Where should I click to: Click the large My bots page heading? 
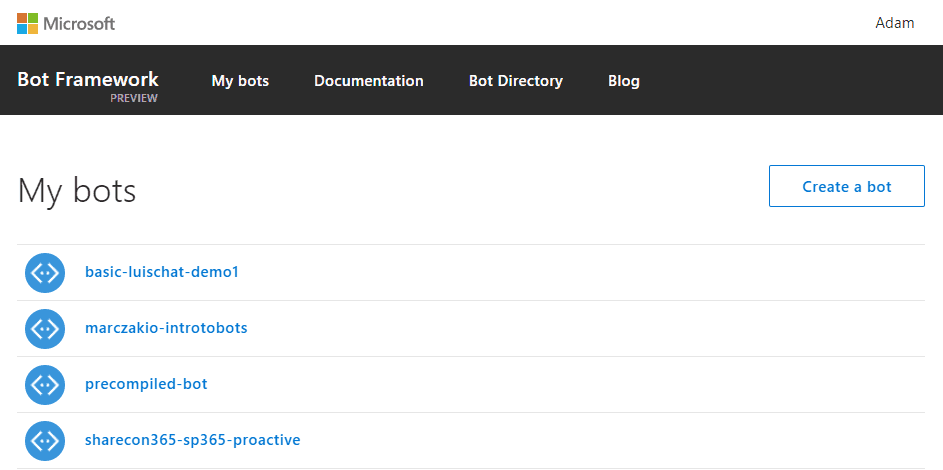pyautogui.click(x=77, y=190)
